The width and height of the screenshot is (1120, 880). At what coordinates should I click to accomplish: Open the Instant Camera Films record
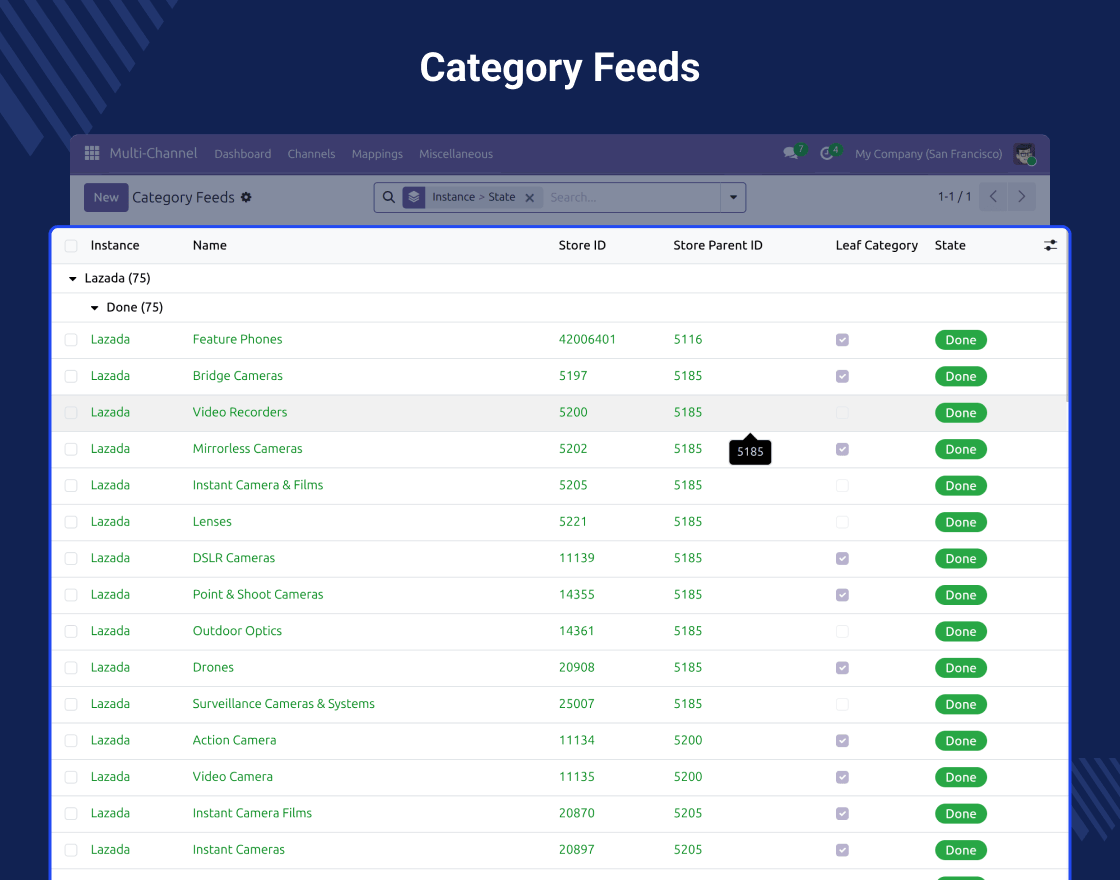point(252,813)
